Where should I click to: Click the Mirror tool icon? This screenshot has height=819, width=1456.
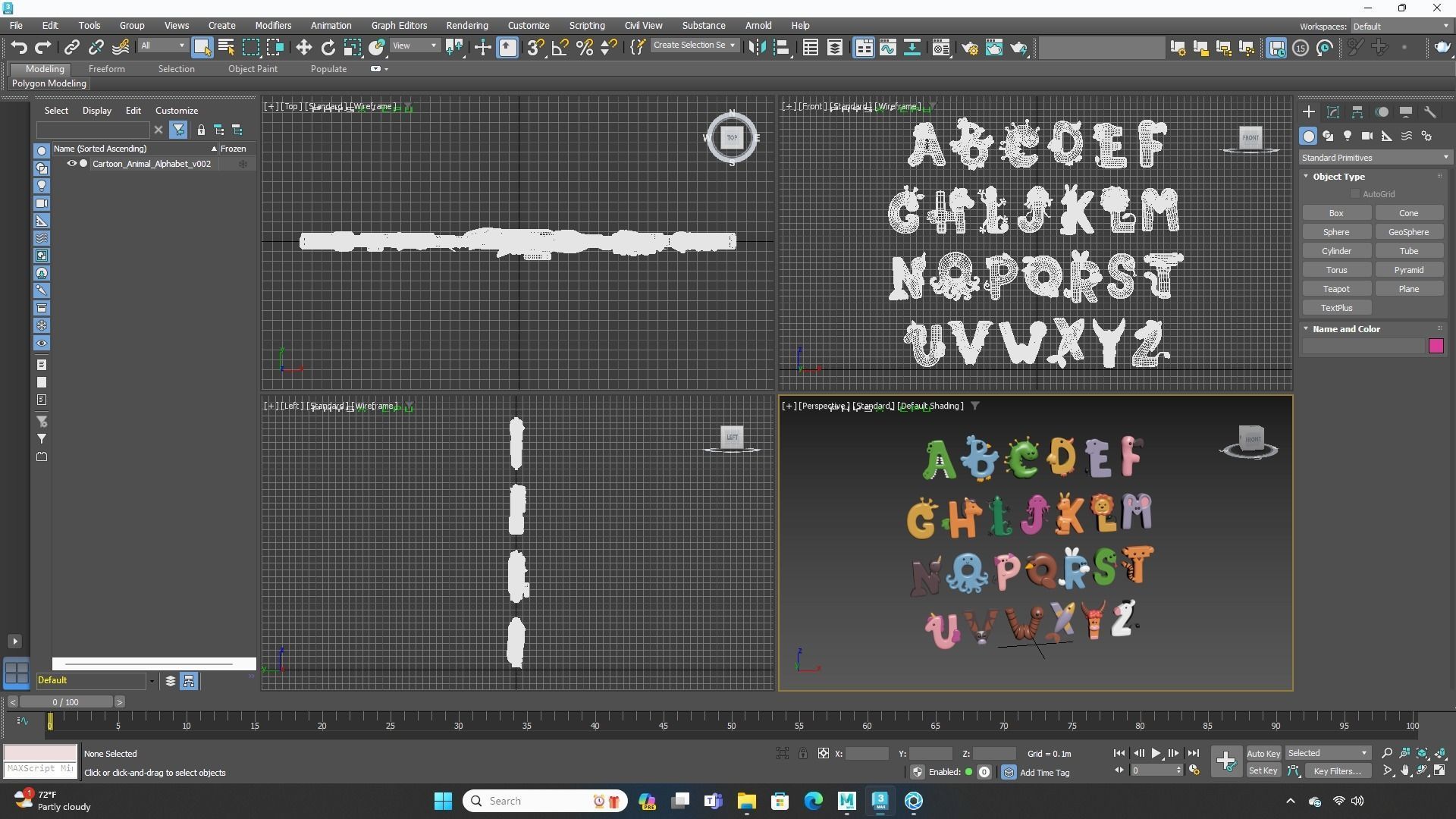tap(756, 47)
